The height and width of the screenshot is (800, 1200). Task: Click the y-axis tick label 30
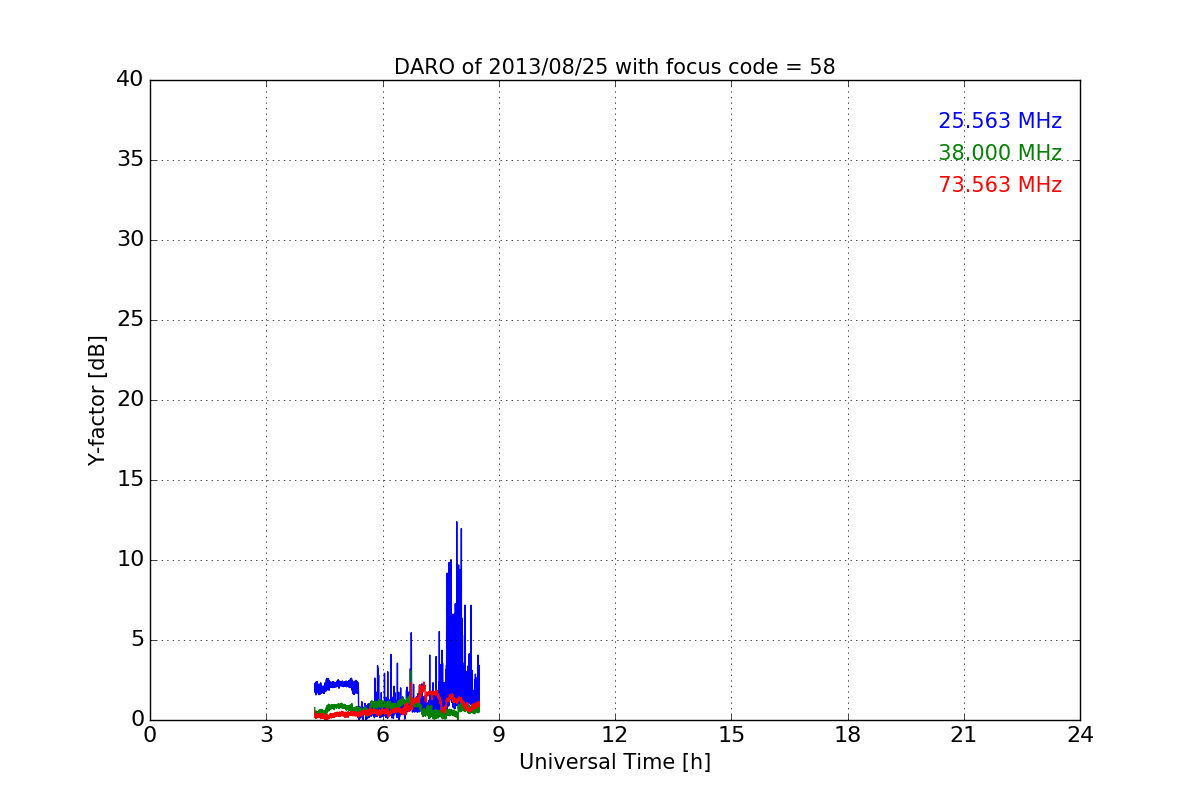point(130,240)
